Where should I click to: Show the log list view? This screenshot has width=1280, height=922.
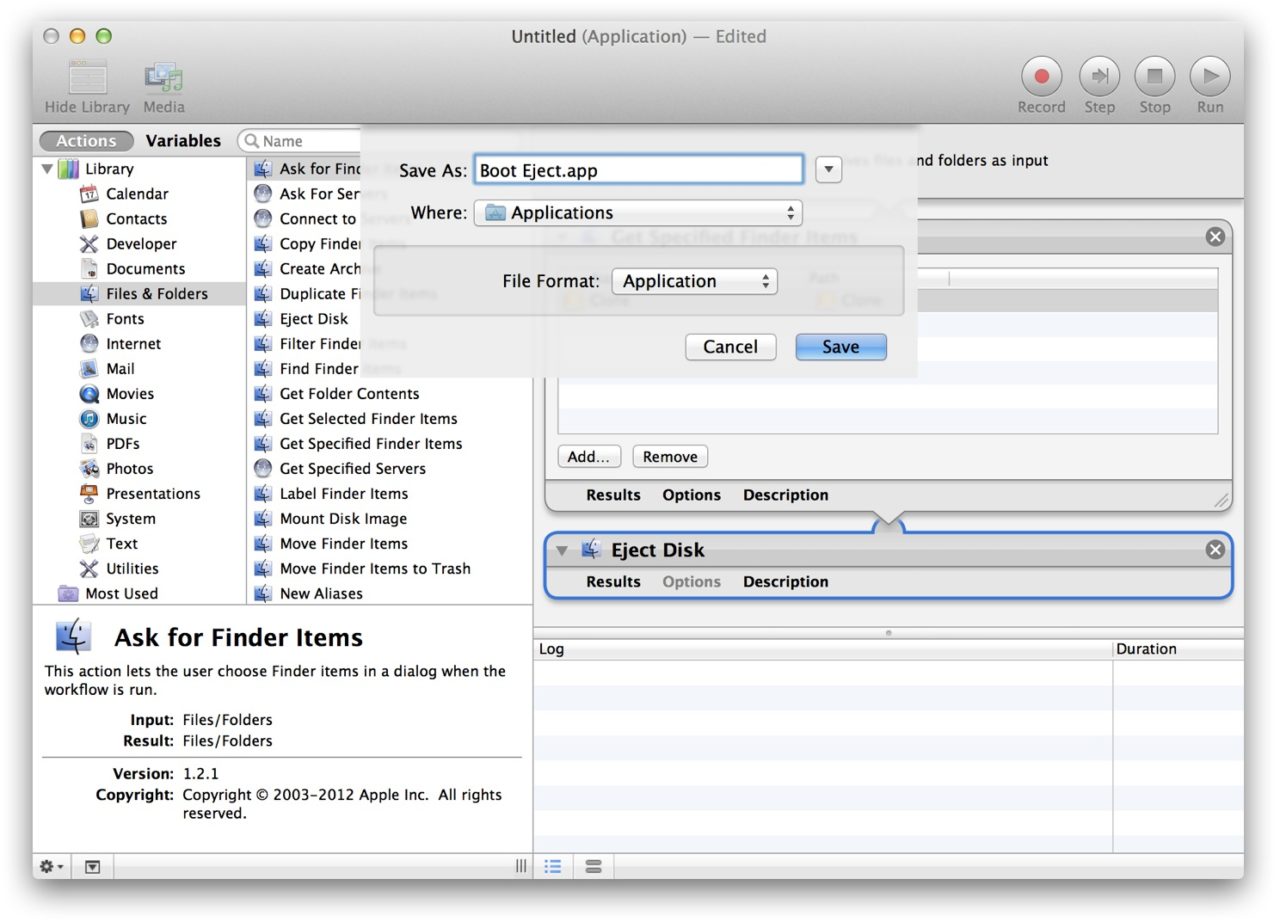tap(553, 867)
